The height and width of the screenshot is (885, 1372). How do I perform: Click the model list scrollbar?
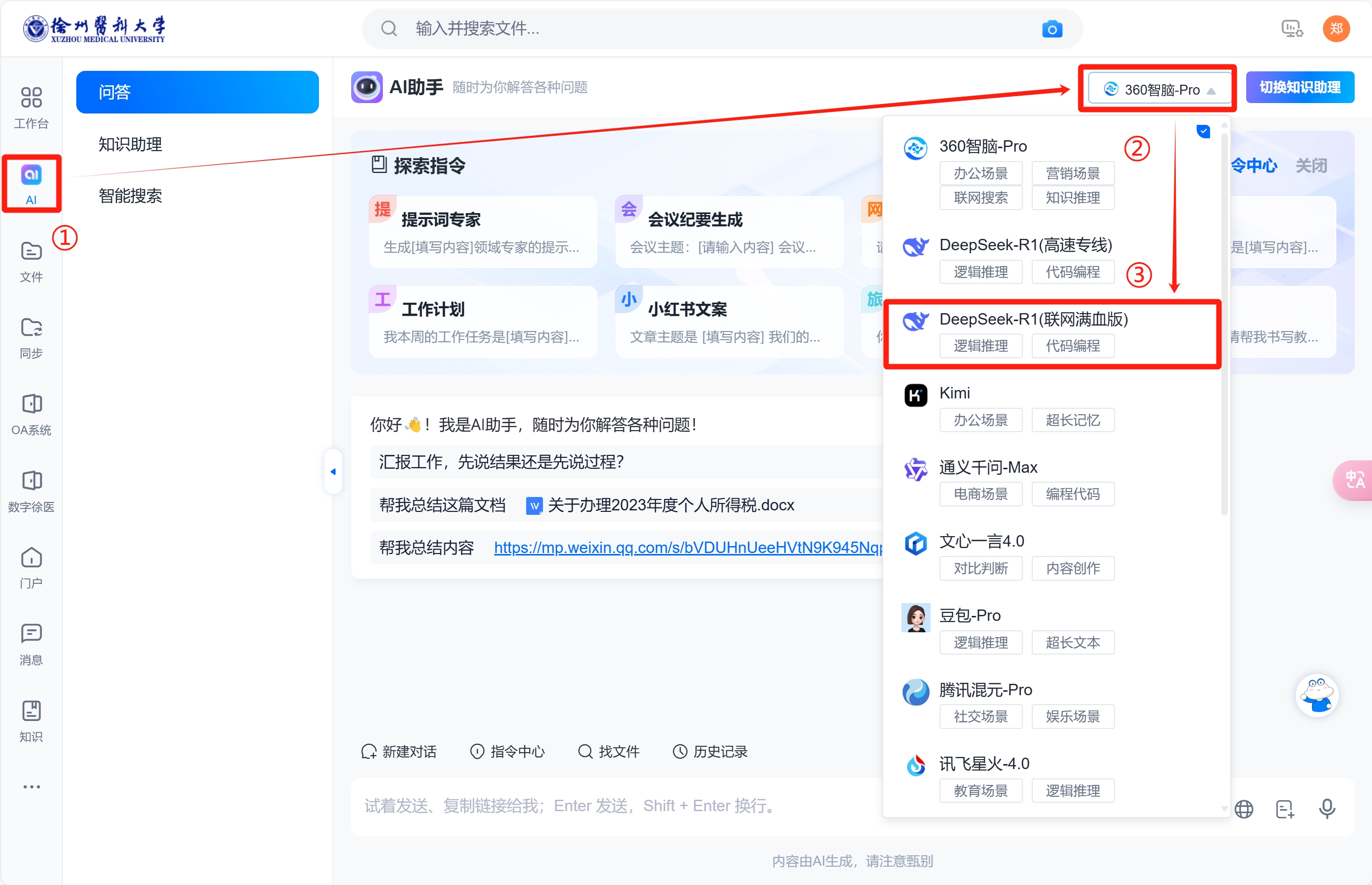coord(1224,325)
